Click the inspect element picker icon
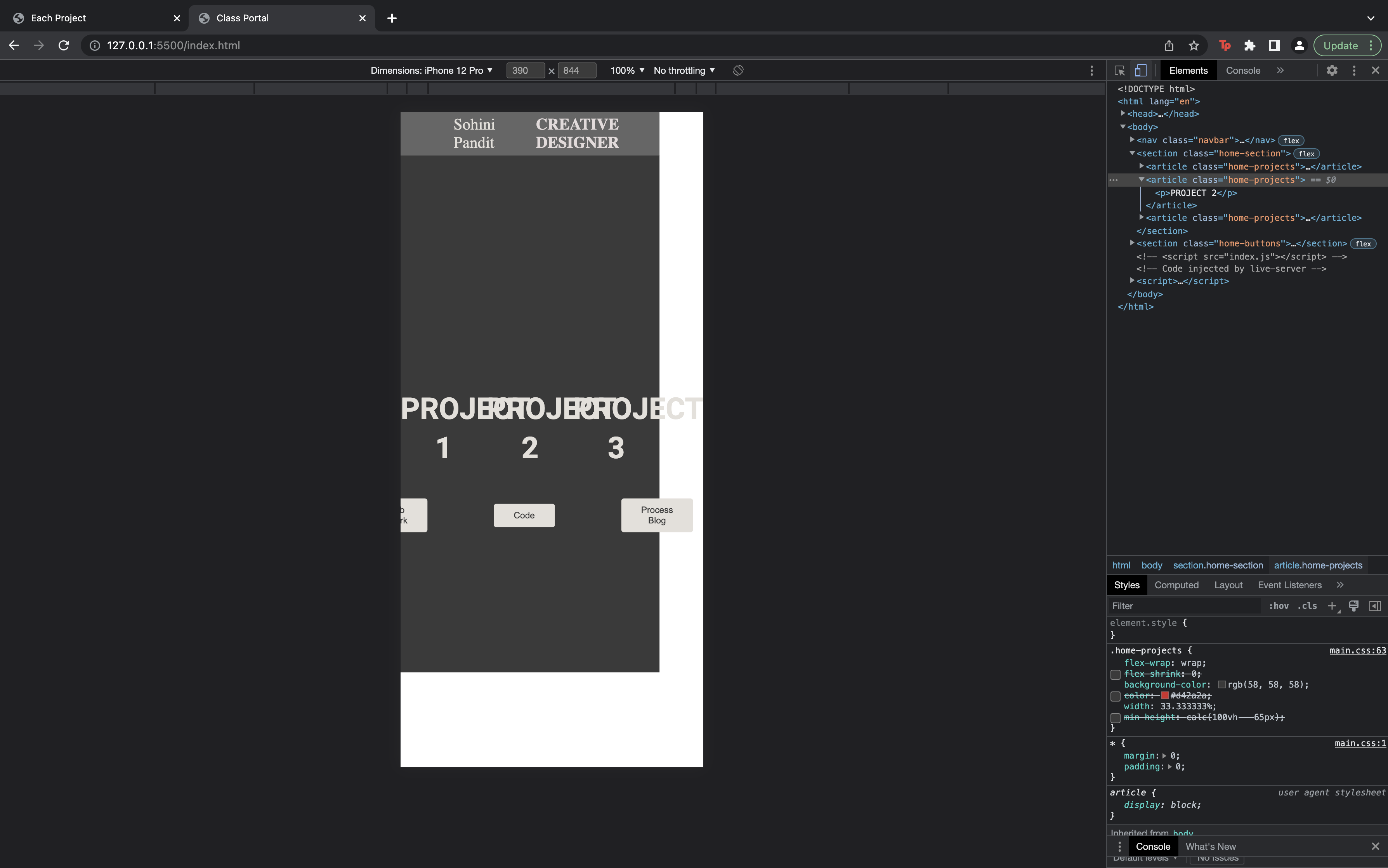This screenshot has width=1388, height=868. click(1119, 71)
